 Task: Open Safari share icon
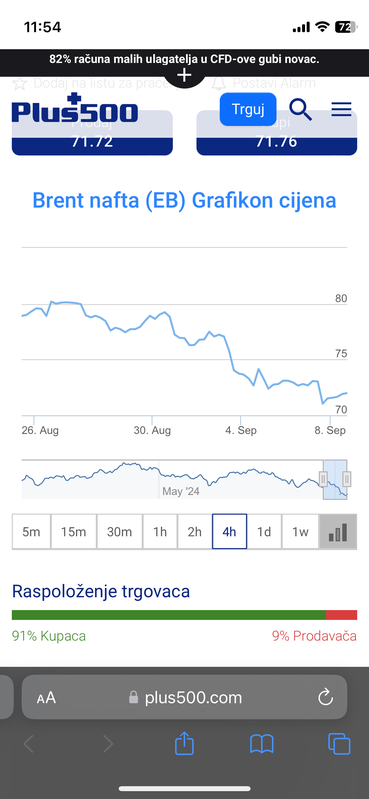tap(184, 743)
